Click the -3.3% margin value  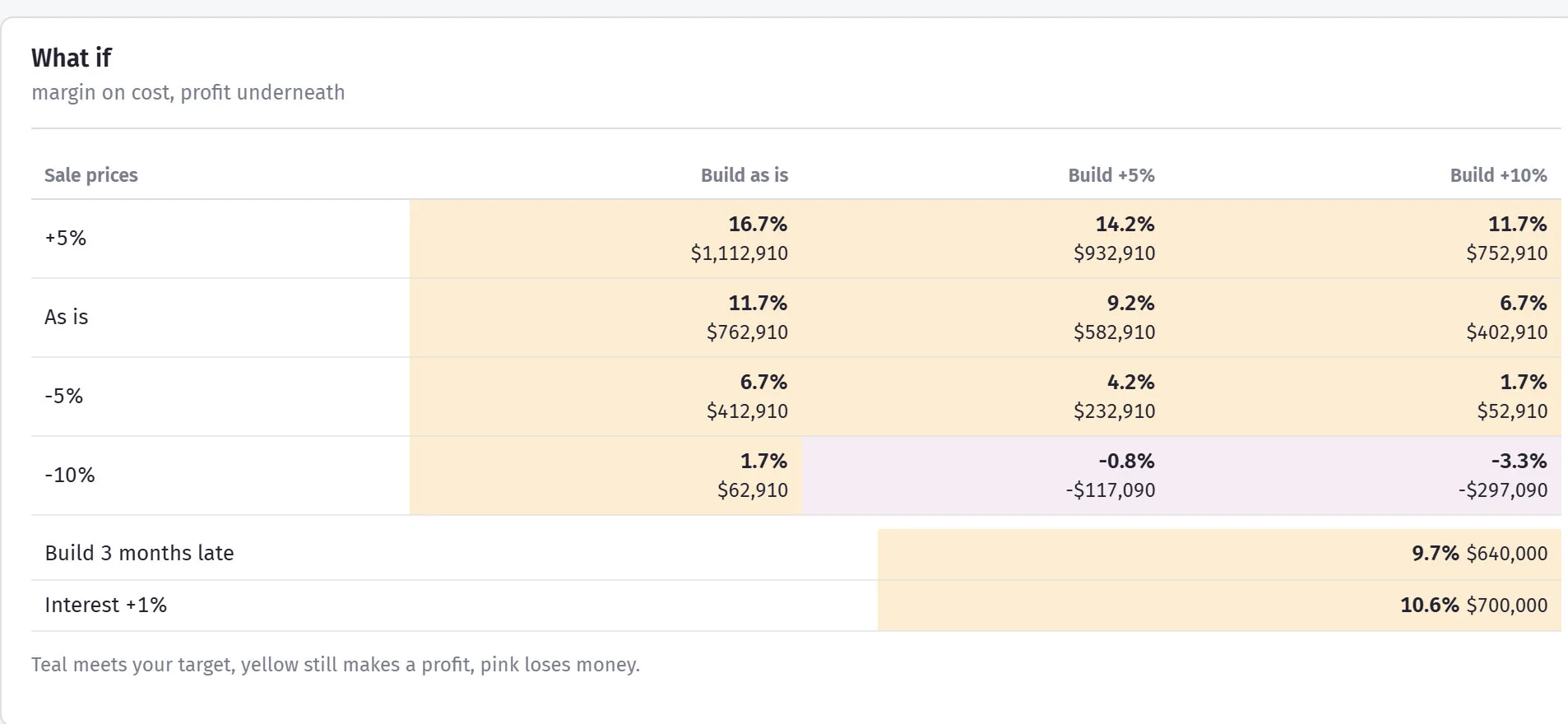click(x=1519, y=461)
